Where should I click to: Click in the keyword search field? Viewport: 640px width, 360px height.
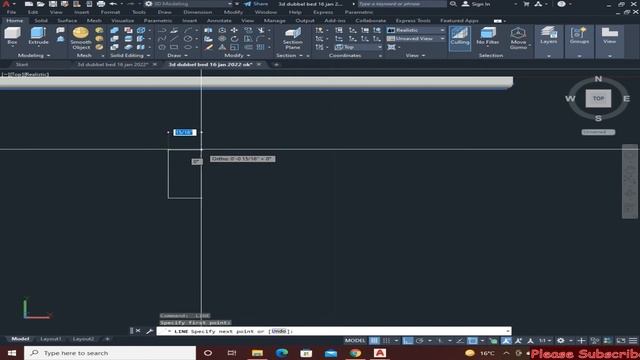pos(402,4)
